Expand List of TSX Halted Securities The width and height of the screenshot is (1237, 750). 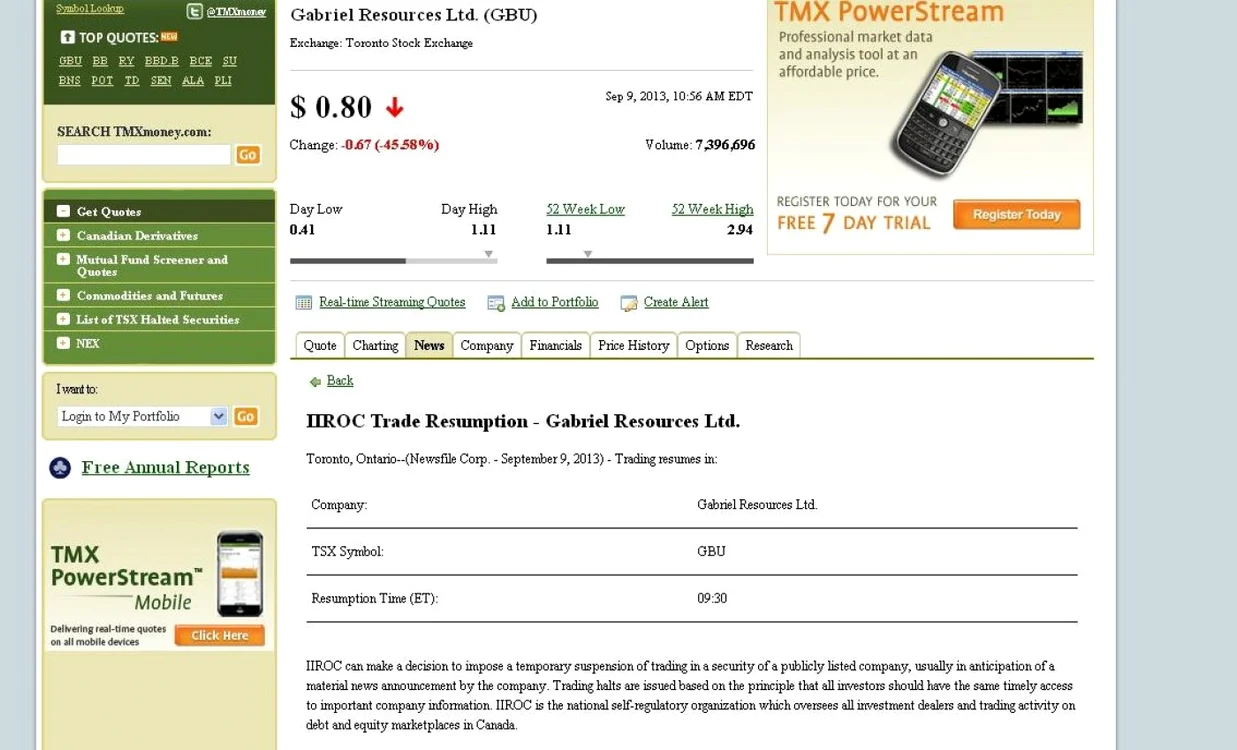(63, 319)
